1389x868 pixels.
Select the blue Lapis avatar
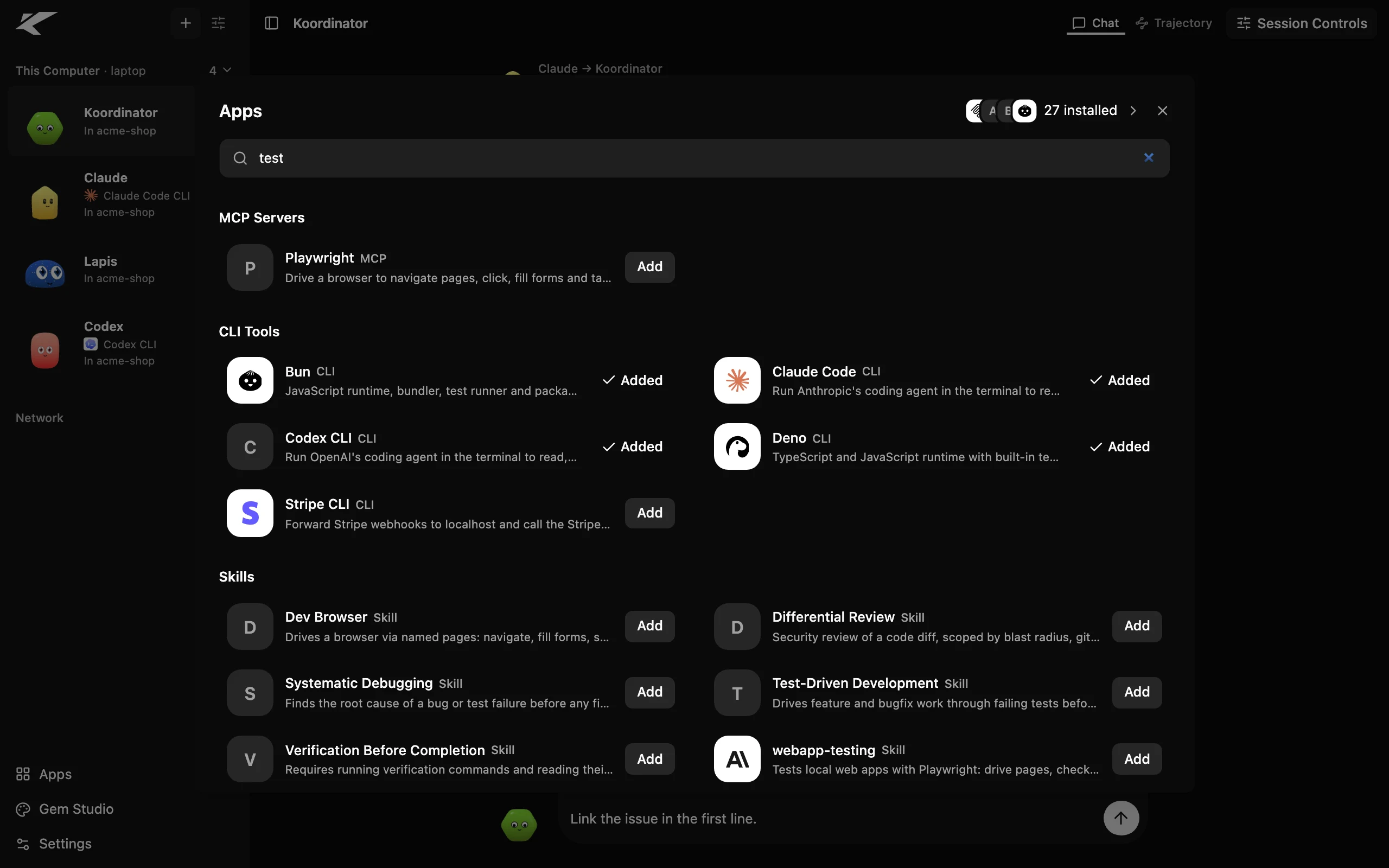point(45,273)
